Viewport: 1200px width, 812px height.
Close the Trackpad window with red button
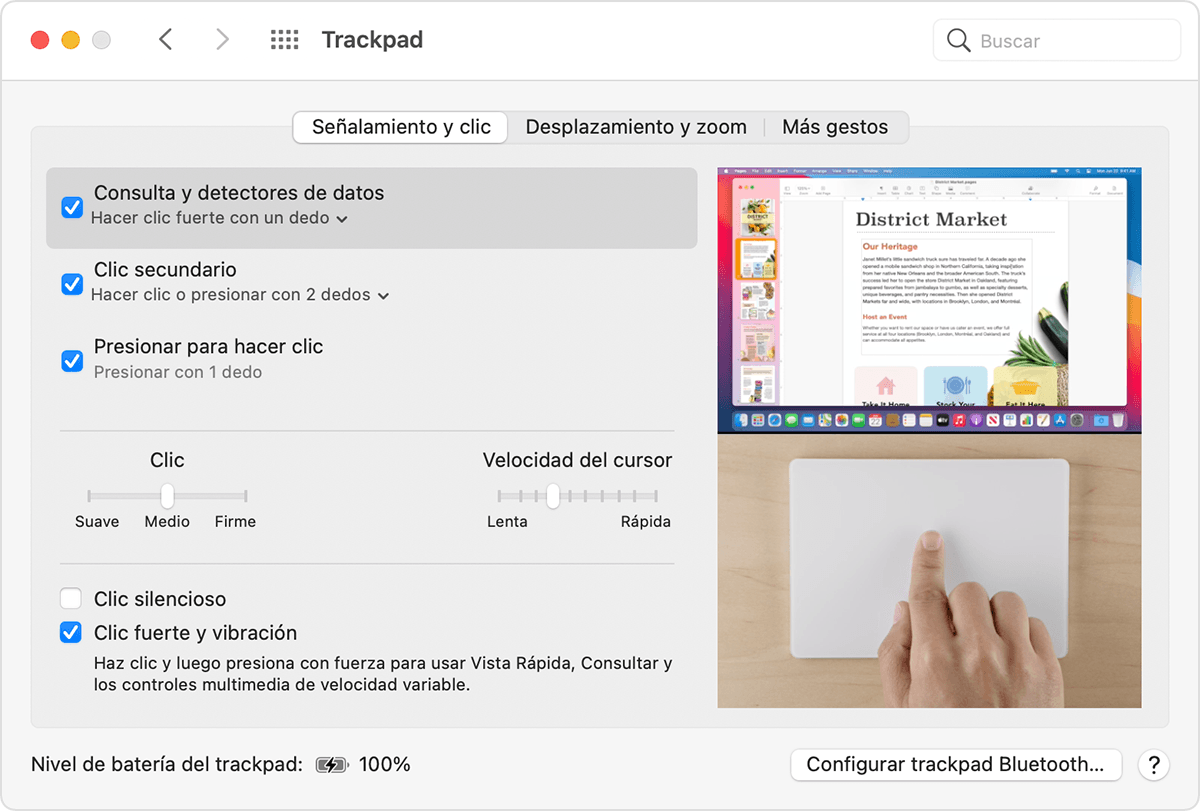40,40
